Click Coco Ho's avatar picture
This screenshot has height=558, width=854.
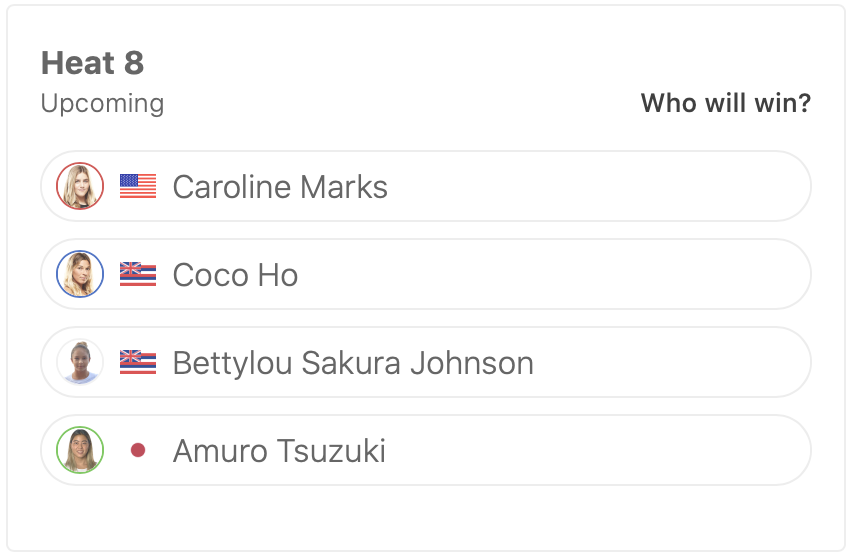pos(80,274)
